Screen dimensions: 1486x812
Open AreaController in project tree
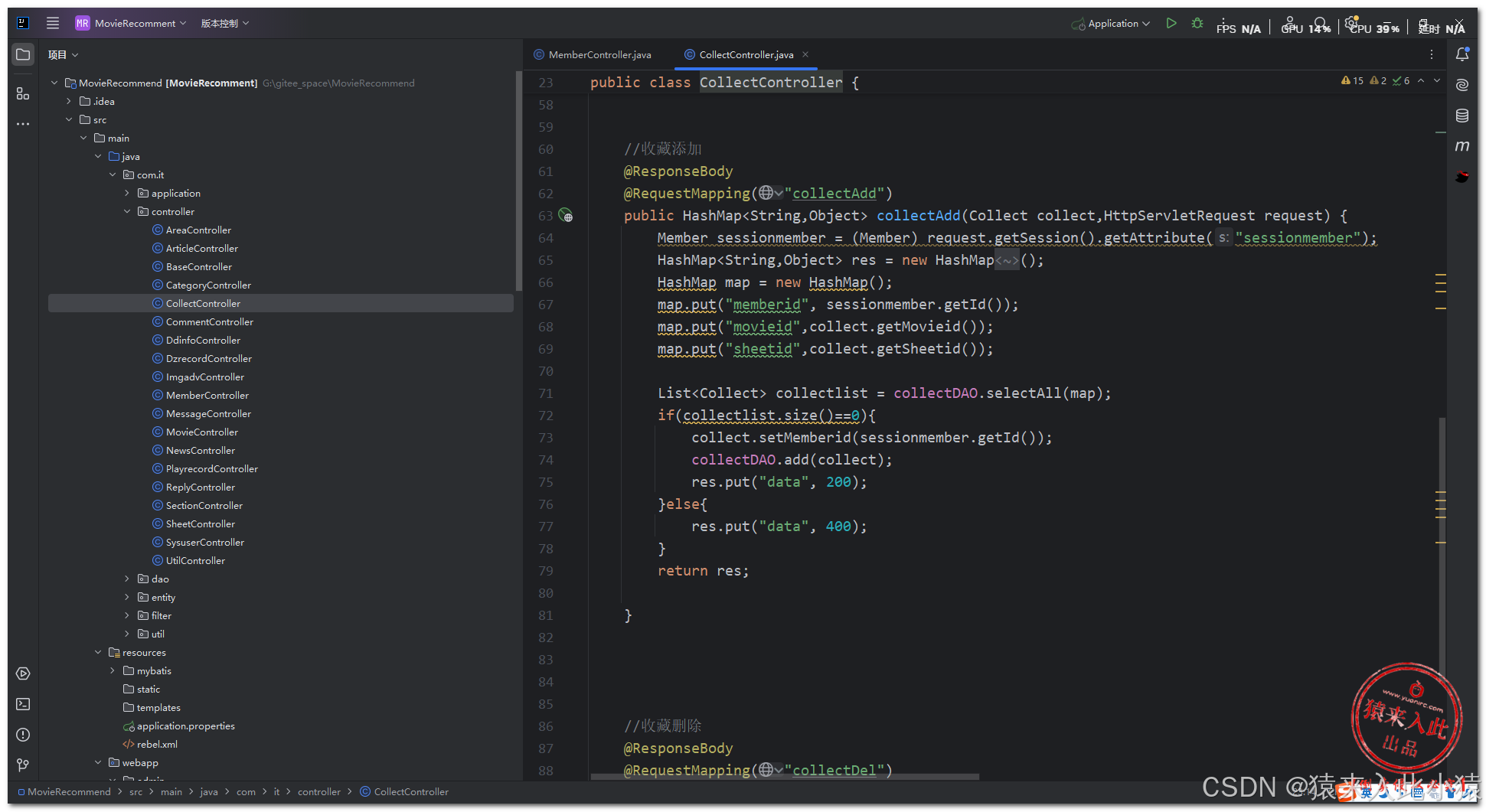pos(198,230)
